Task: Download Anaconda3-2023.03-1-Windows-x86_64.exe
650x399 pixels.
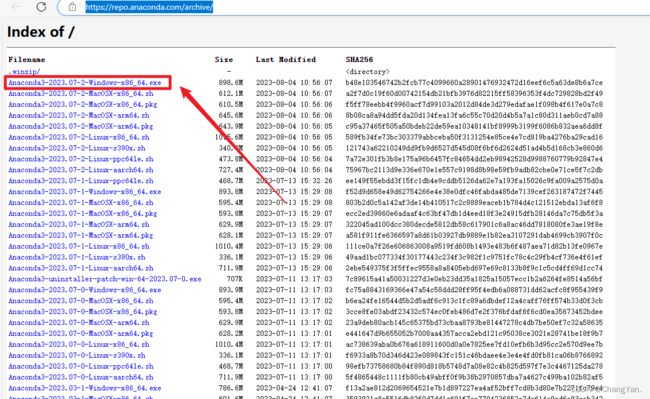Action: 85,388
